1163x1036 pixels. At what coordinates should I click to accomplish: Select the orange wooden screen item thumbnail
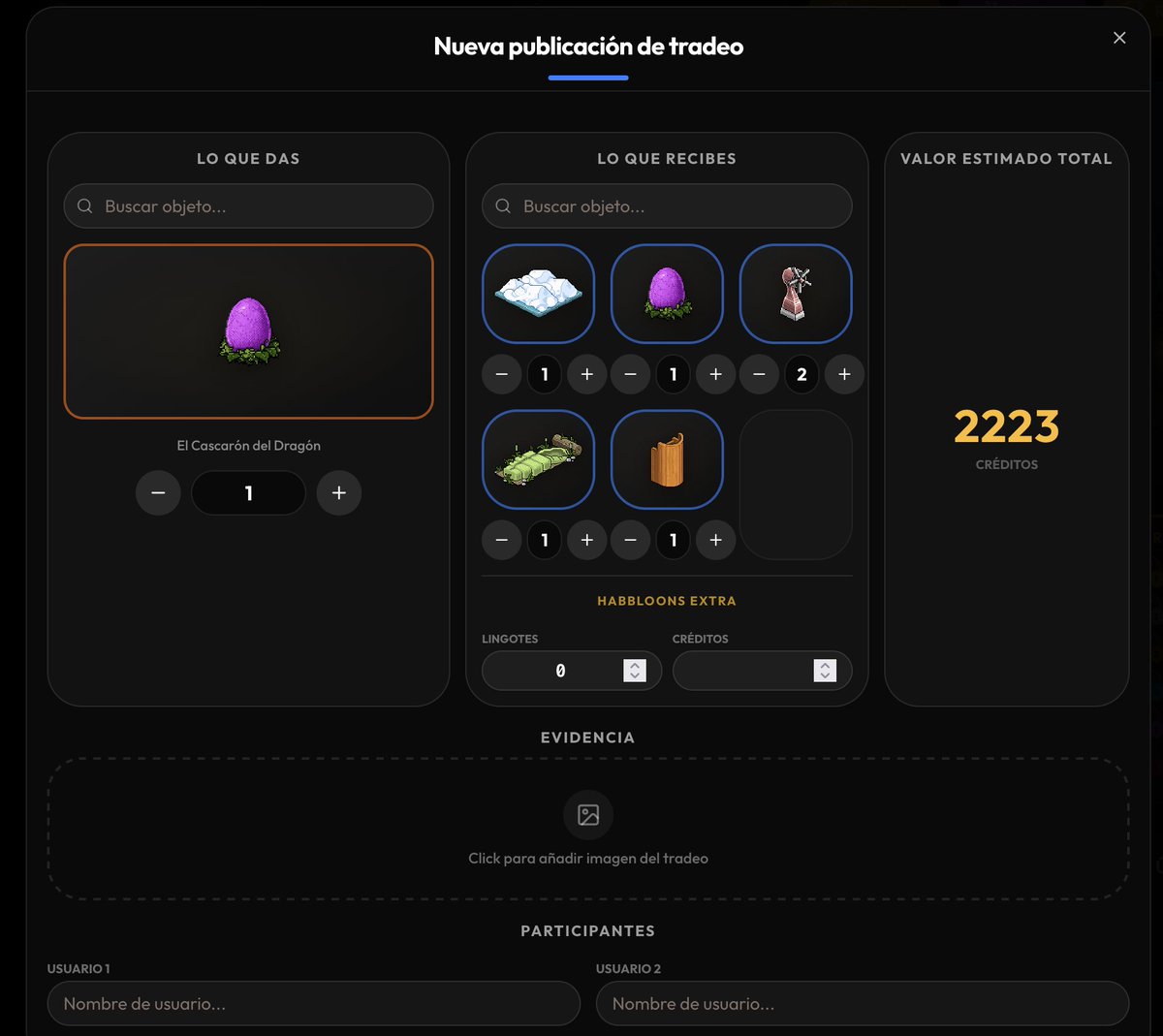pos(667,459)
